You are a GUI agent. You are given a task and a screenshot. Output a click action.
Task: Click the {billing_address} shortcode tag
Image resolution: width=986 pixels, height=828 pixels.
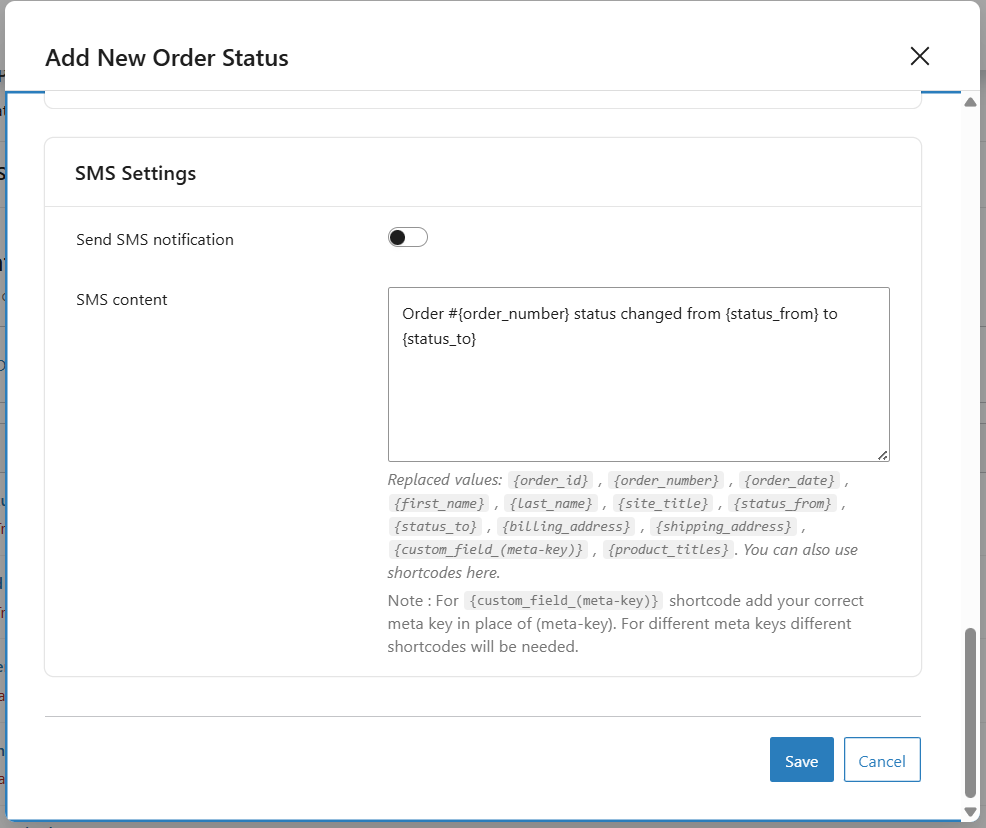click(x=567, y=526)
